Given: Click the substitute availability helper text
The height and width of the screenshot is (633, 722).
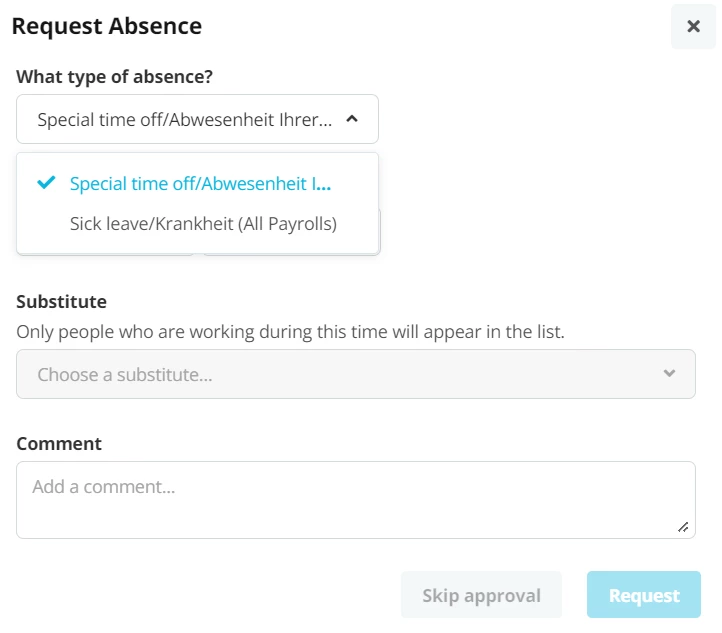Looking at the screenshot, I should coord(291,331).
